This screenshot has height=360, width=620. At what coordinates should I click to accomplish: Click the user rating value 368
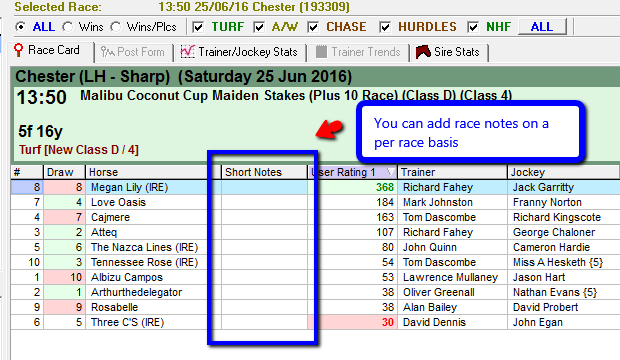point(385,187)
